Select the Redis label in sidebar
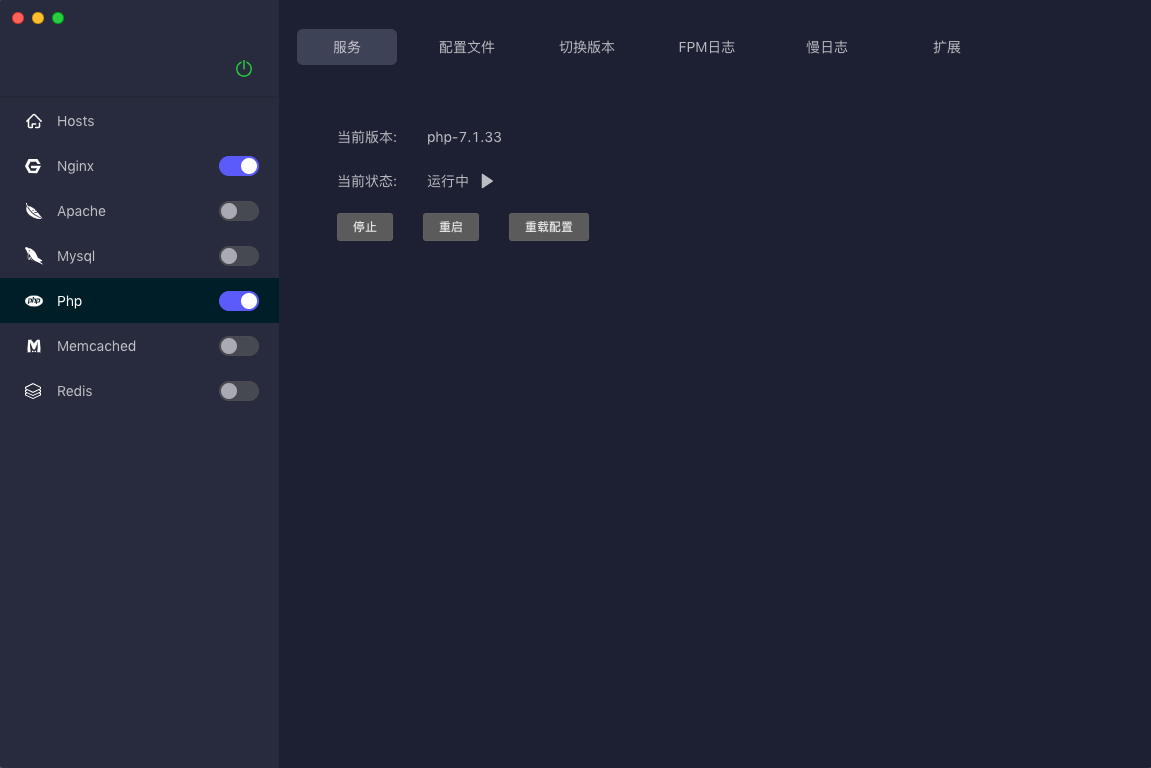Screen dimensions: 1151x768 pos(75,391)
